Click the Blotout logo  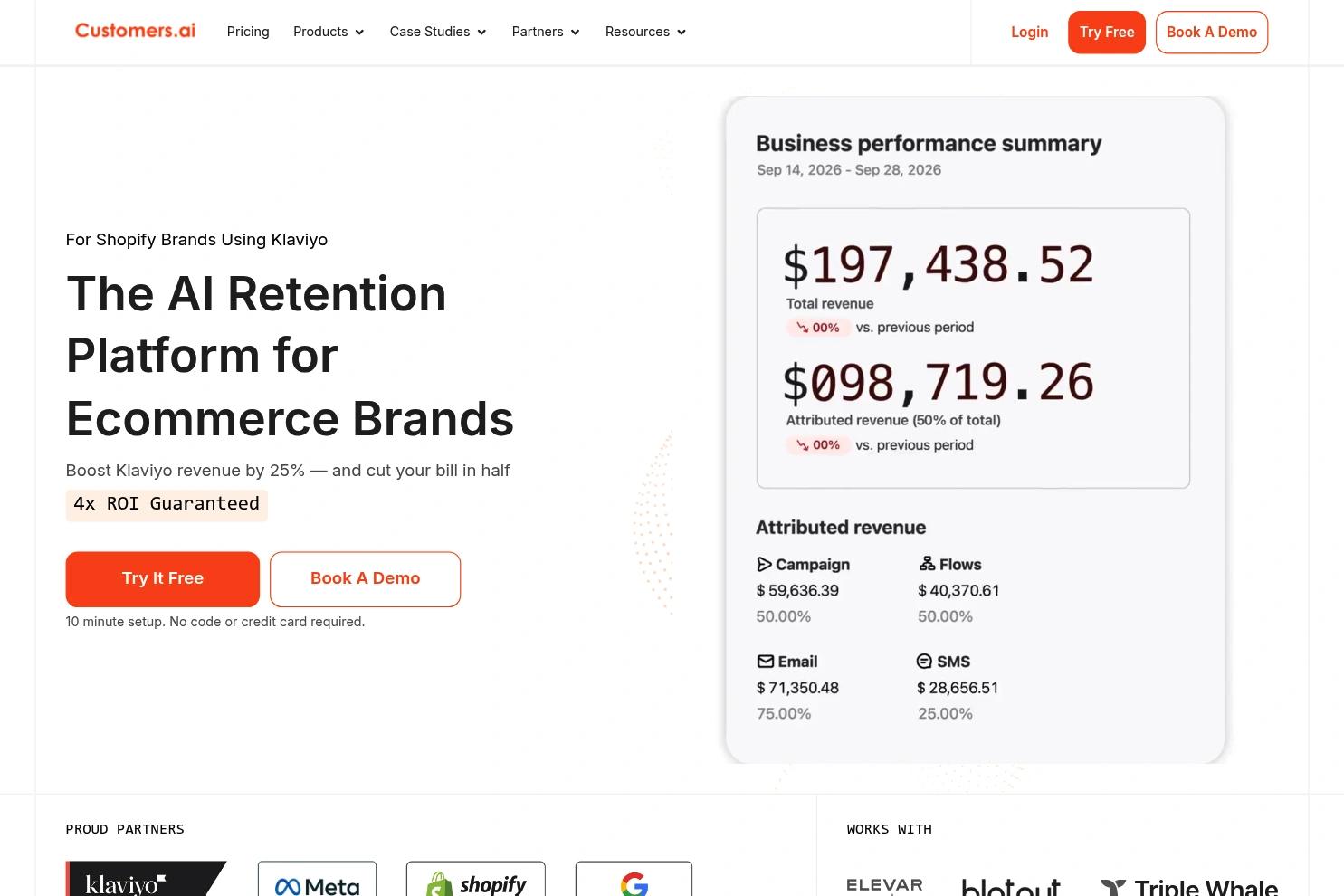(x=1011, y=887)
